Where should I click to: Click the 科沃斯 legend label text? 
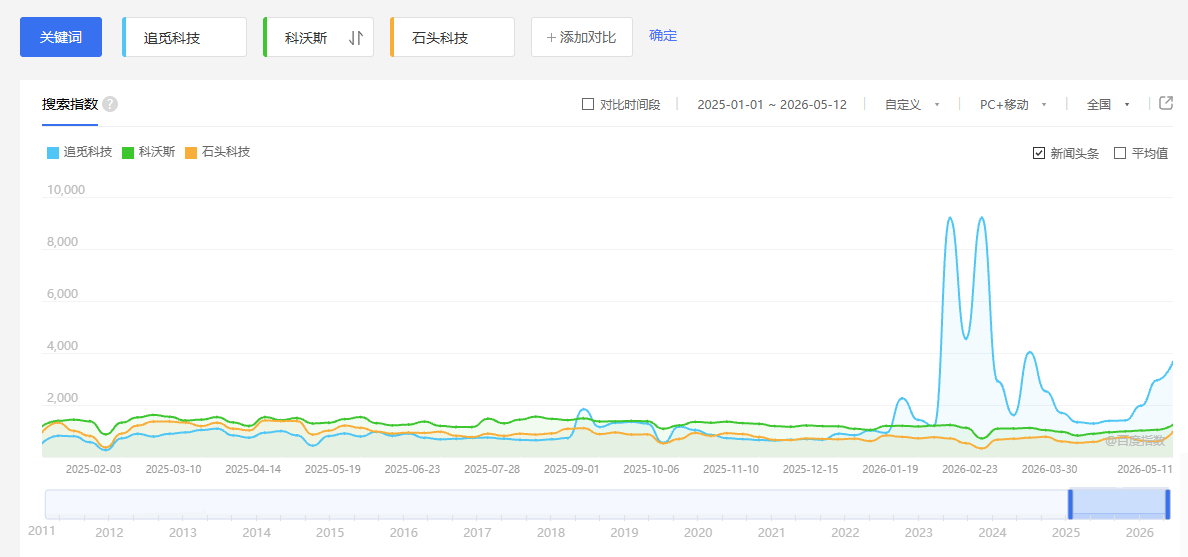click(x=157, y=152)
